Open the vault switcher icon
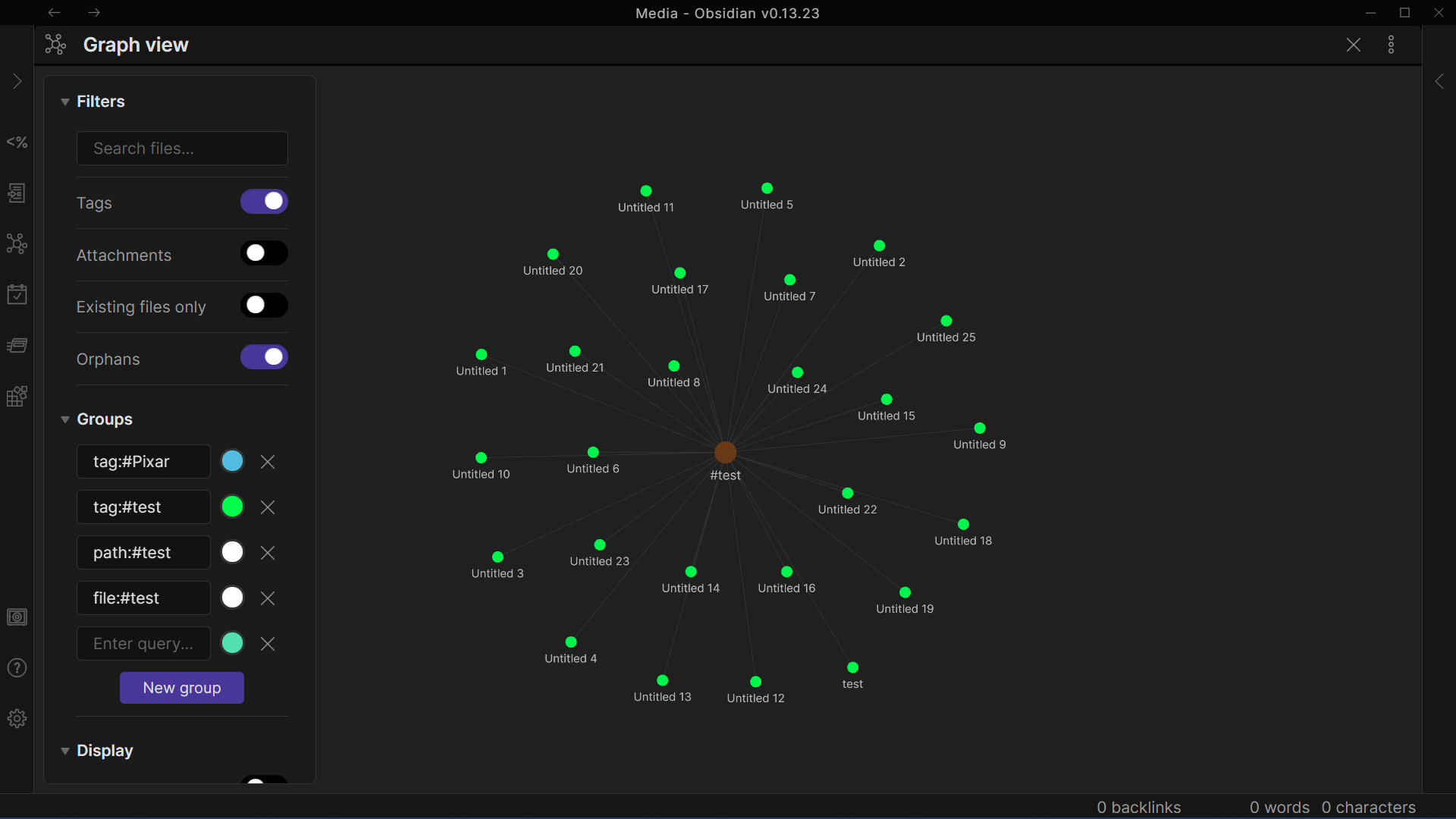 coord(17,617)
